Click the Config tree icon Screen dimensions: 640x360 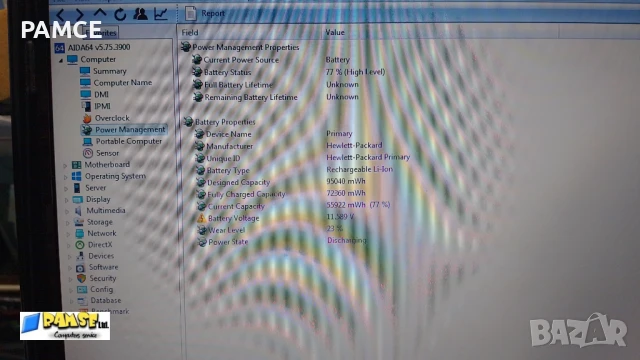(x=82, y=289)
